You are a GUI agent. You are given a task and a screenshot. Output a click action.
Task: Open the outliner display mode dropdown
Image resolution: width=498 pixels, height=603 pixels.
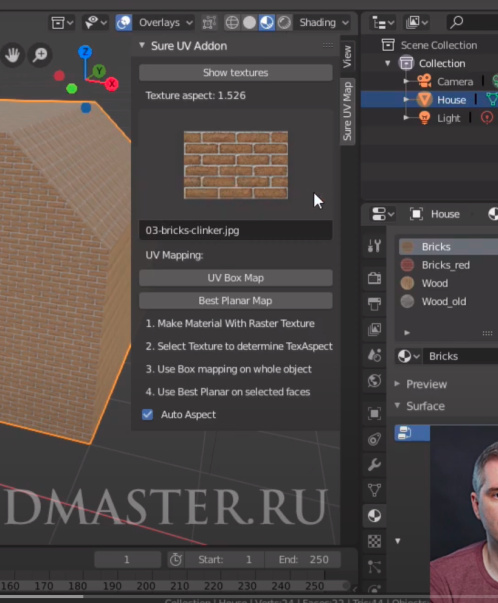(416, 23)
